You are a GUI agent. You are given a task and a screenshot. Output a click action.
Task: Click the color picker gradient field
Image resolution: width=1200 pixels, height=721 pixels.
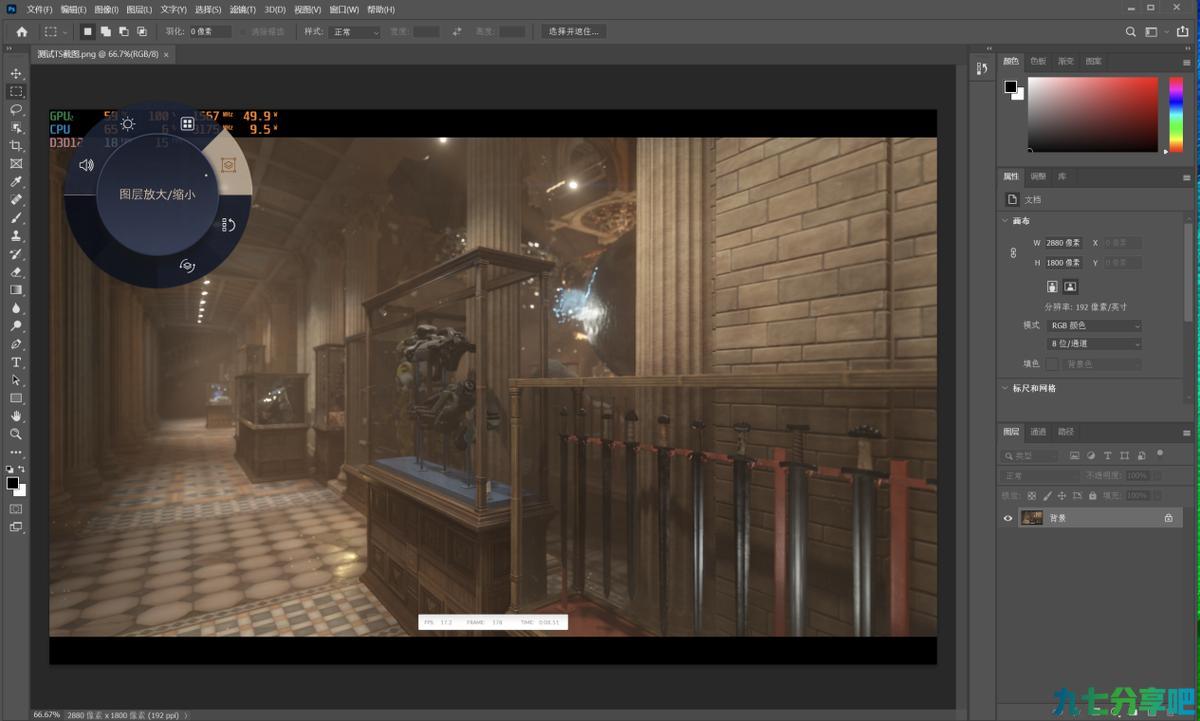pyautogui.click(x=1092, y=115)
